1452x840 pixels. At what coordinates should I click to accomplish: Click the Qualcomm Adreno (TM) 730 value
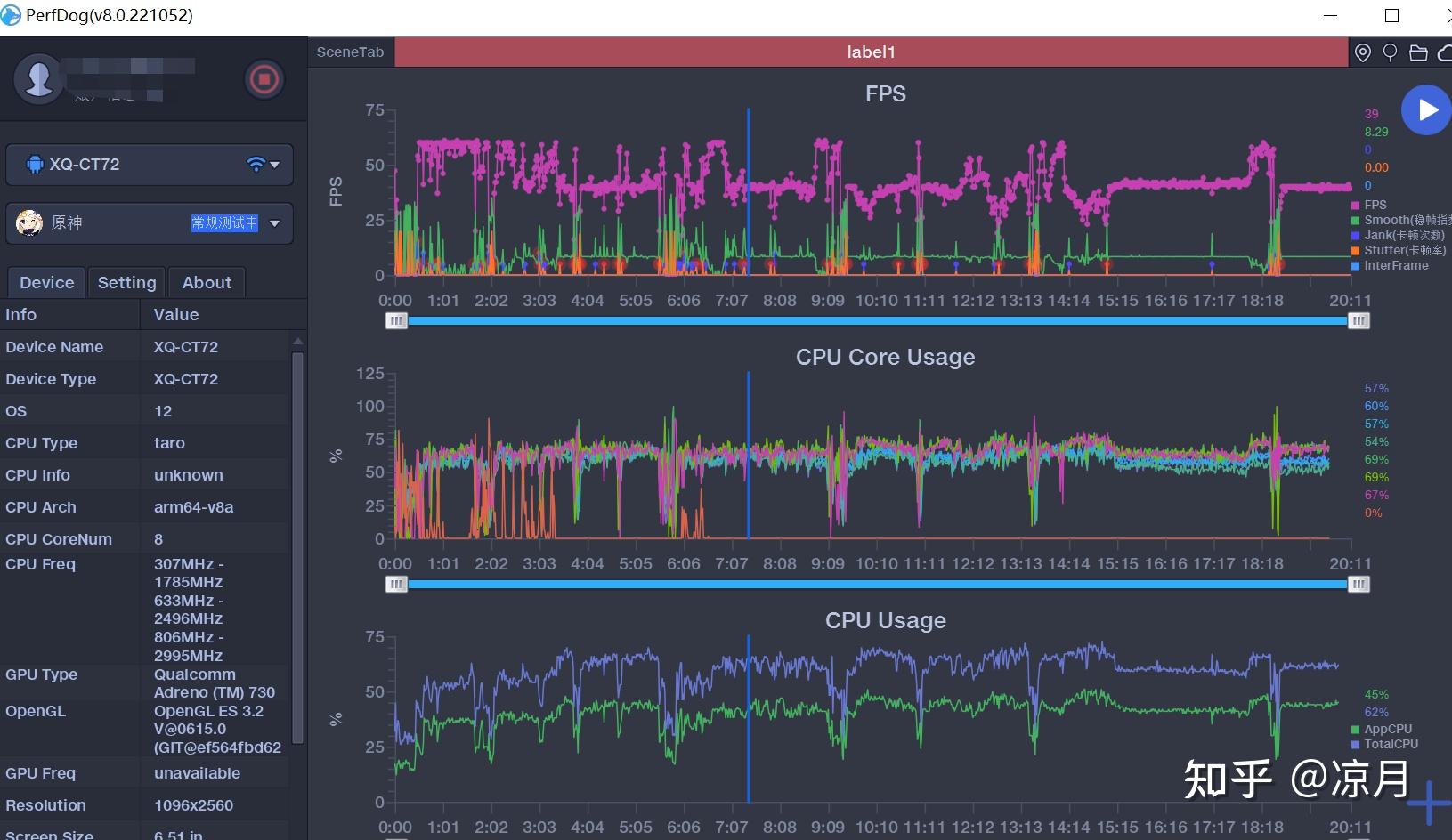(215, 683)
